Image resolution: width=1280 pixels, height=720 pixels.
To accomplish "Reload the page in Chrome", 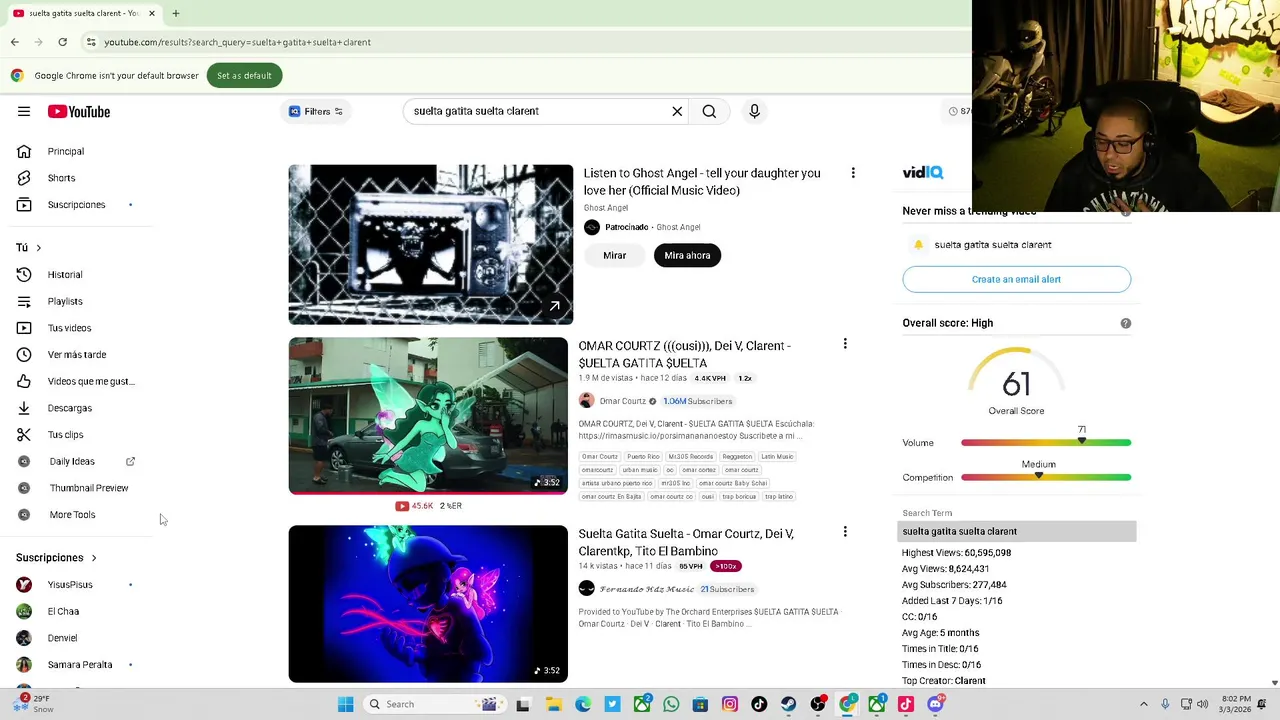I will (62, 42).
